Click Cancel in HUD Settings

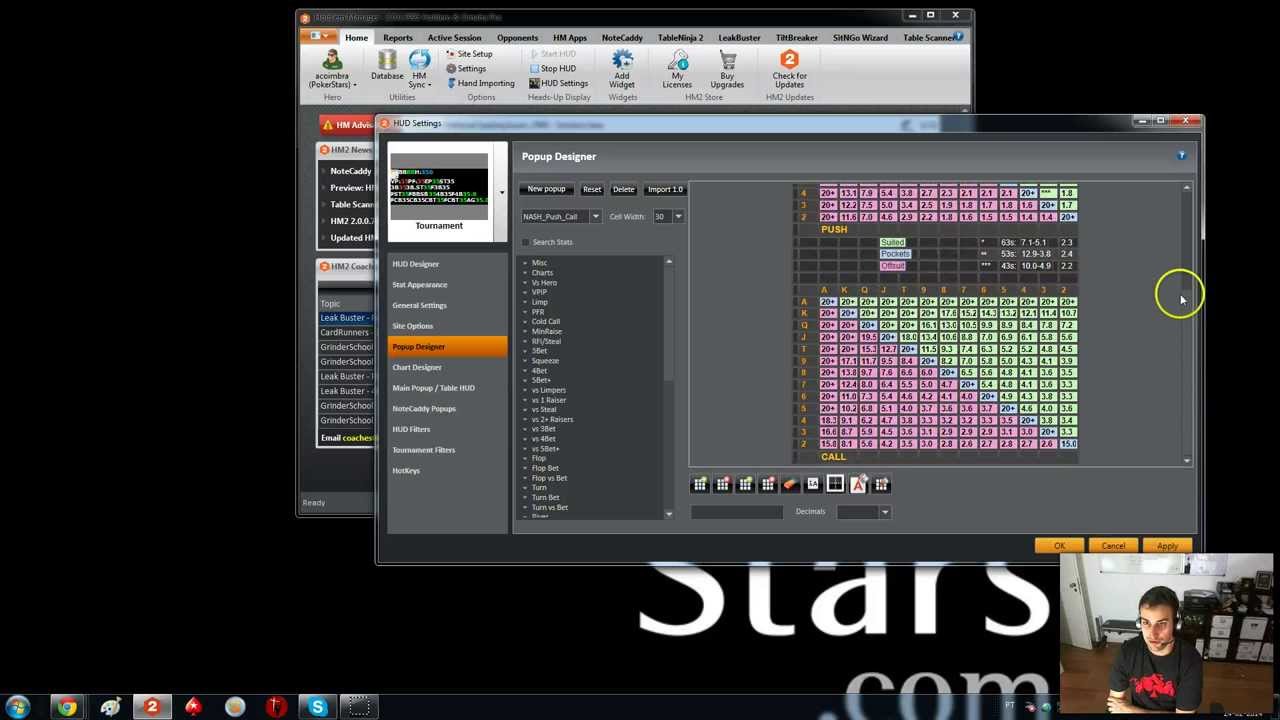1113,546
